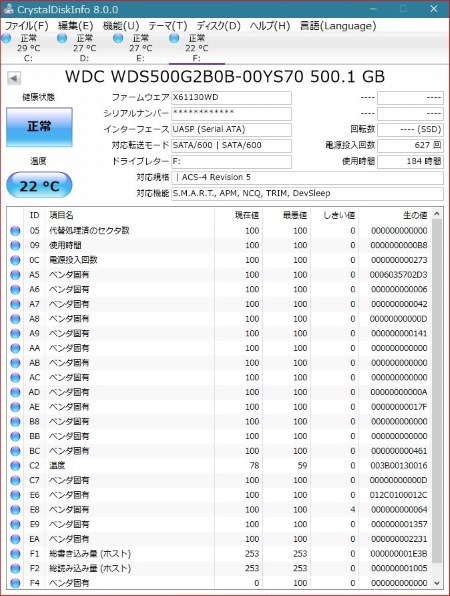Select disk C: at 29 °C
The width and height of the screenshot is (450, 596).
coord(28,48)
